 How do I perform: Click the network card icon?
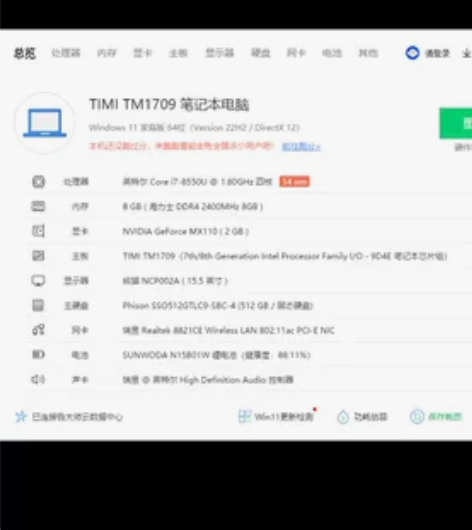[38, 330]
